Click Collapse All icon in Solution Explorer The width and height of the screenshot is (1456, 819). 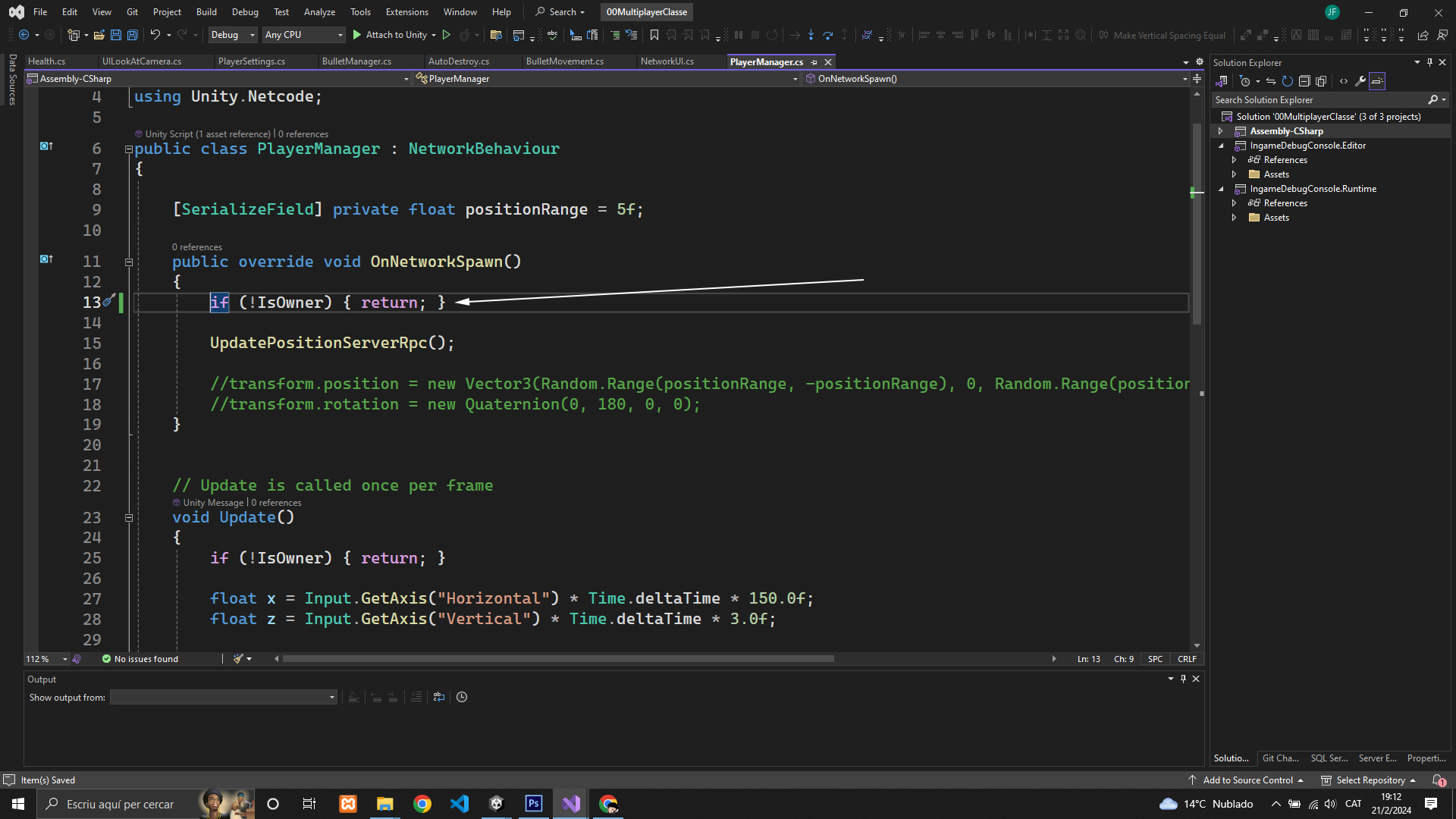pyautogui.click(x=1304, y=81)
